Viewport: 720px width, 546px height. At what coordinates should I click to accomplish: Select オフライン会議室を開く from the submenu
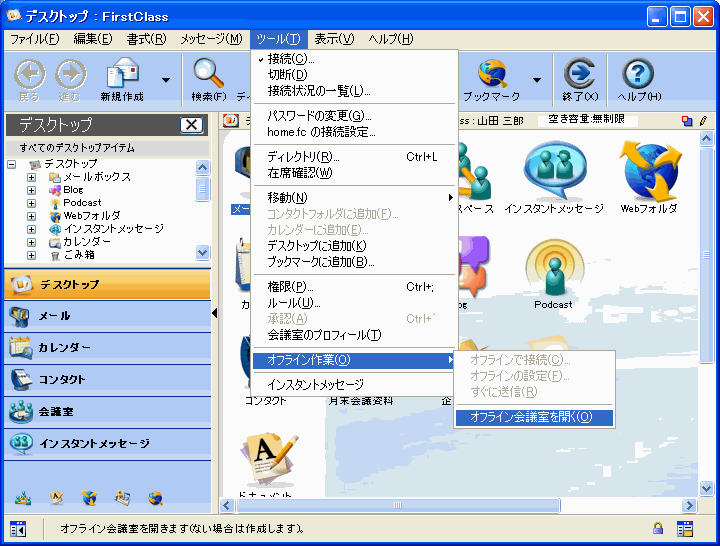pos(530,417)
